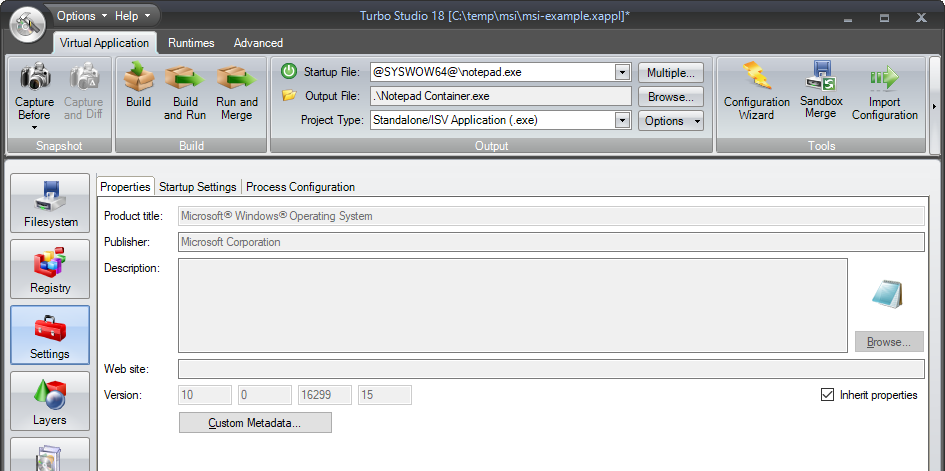Click the Output File folder icon
Screen dimensions: 945x471
click(x=289, y=95)
